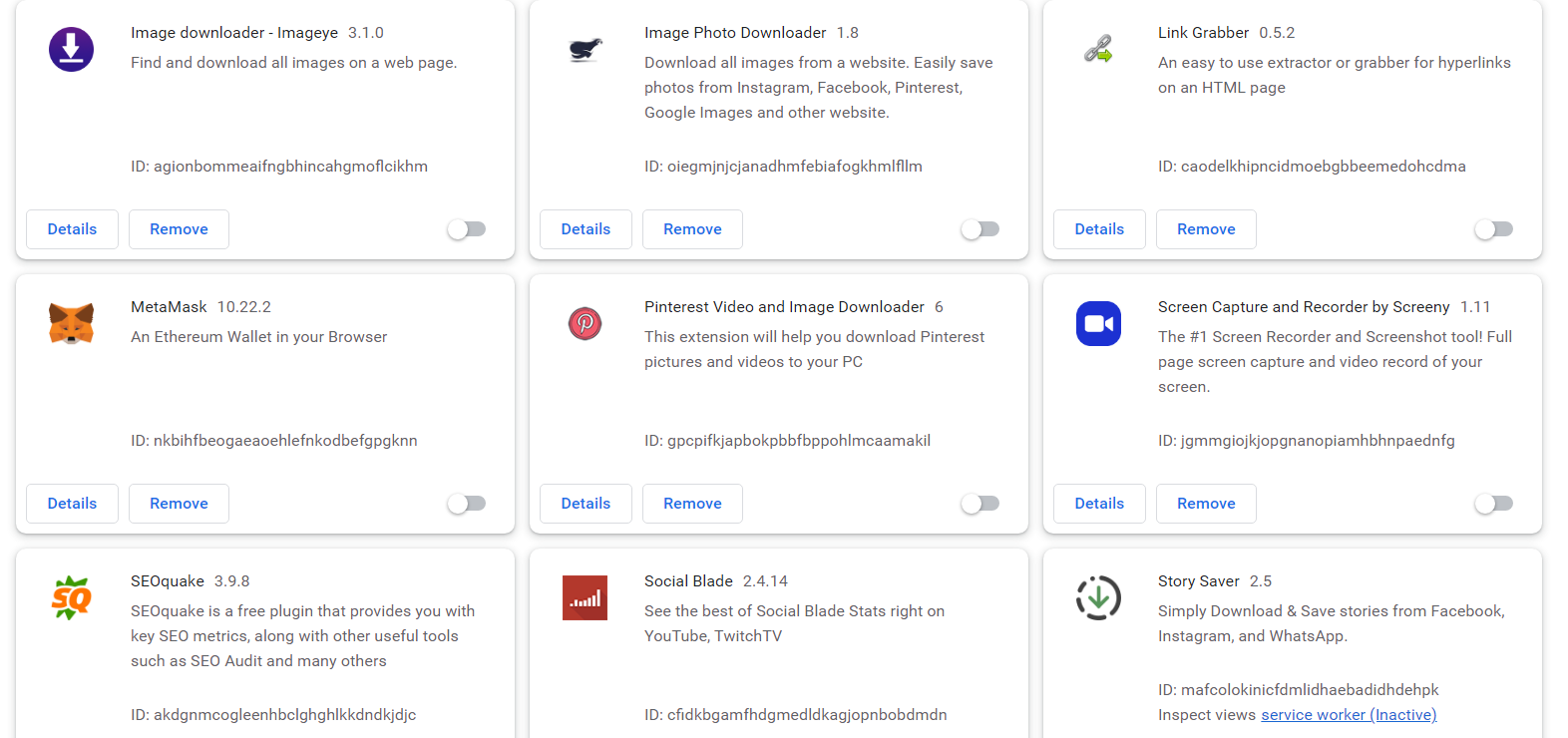This screenshot has height=738, width=1568.
Task: Click the Image Photo Downloader bird icon
Action: tap(586, 49)
